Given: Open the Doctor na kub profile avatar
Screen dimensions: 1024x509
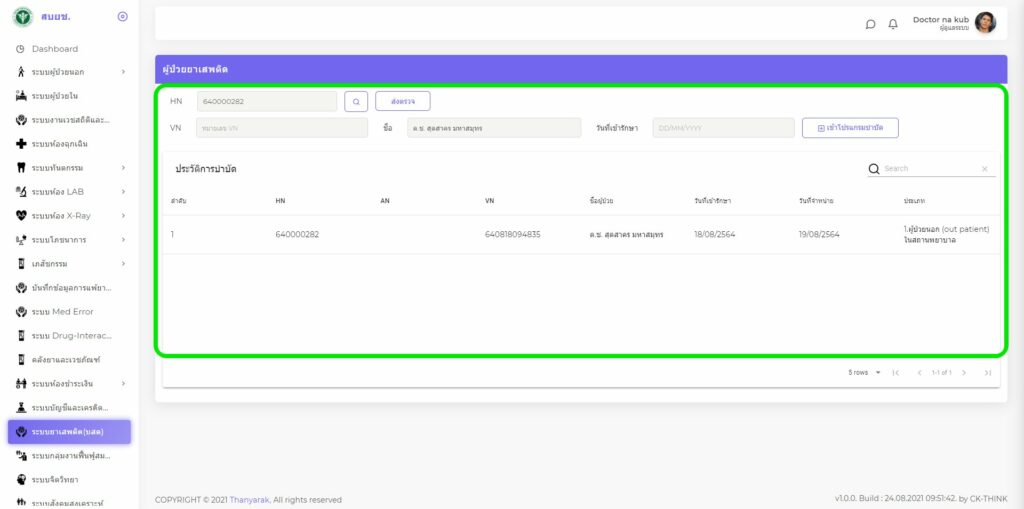Looking at the screenshot, I should click(x=985, y=23).
